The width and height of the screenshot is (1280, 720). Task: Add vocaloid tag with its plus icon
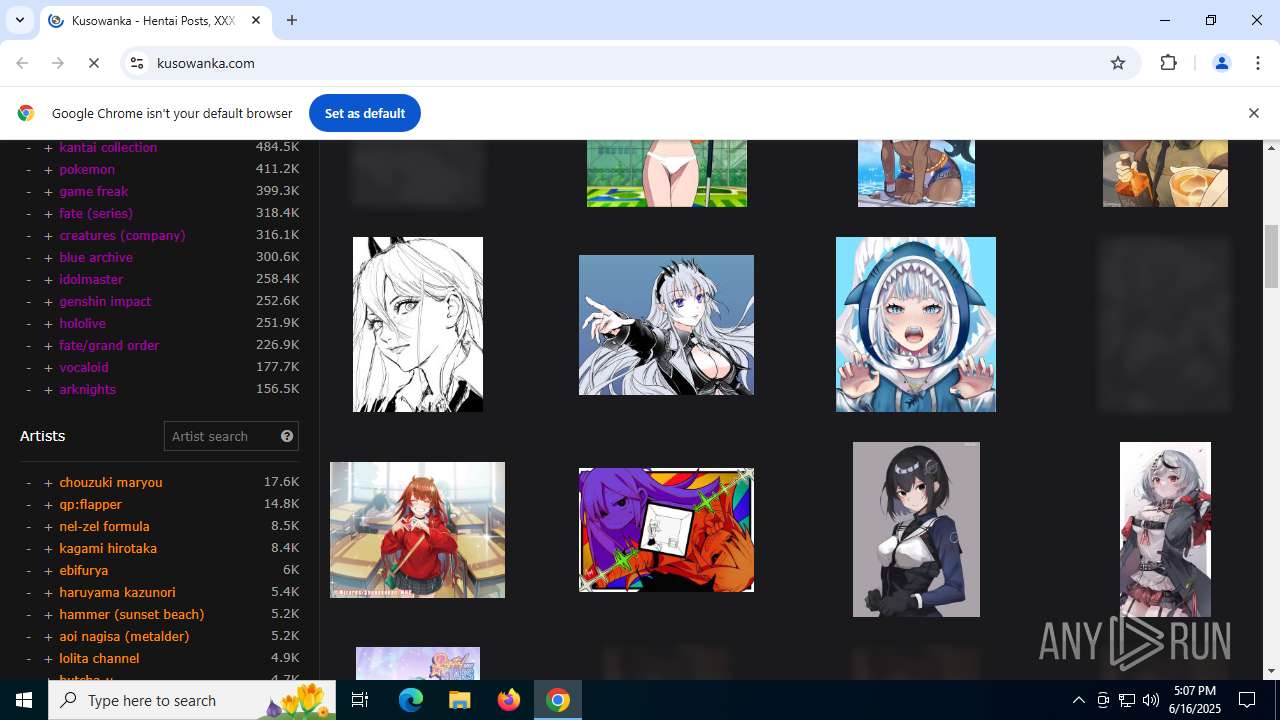(48, 368)
